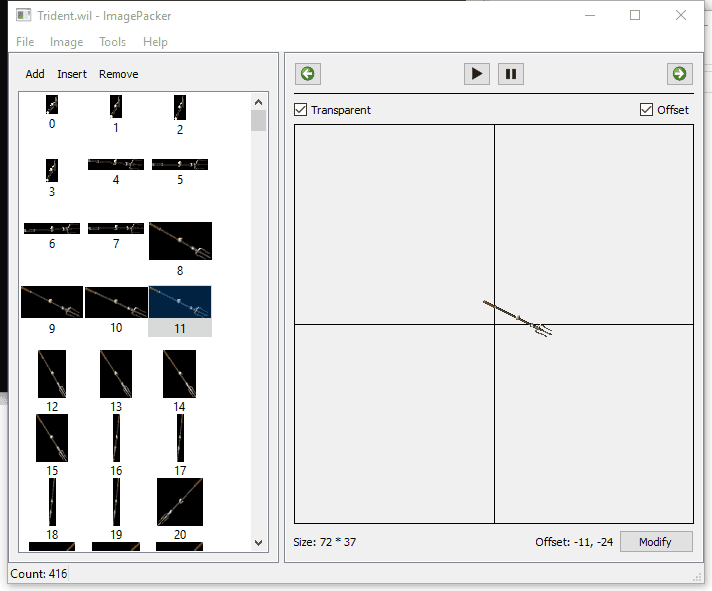Click the ImagePacker app icon in title bar
The width and height of the screenshot is (712, 591).
[x=23, y=15]
